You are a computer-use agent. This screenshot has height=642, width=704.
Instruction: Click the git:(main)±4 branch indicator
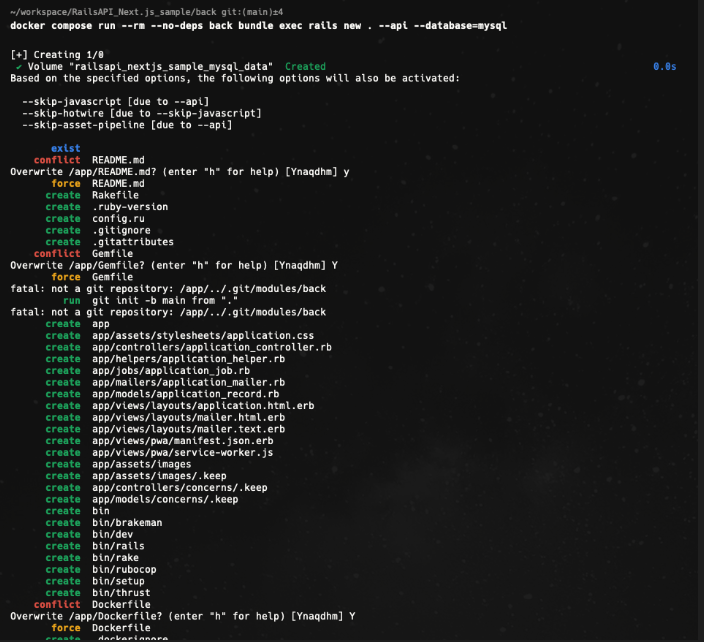(x=252, y=12)
